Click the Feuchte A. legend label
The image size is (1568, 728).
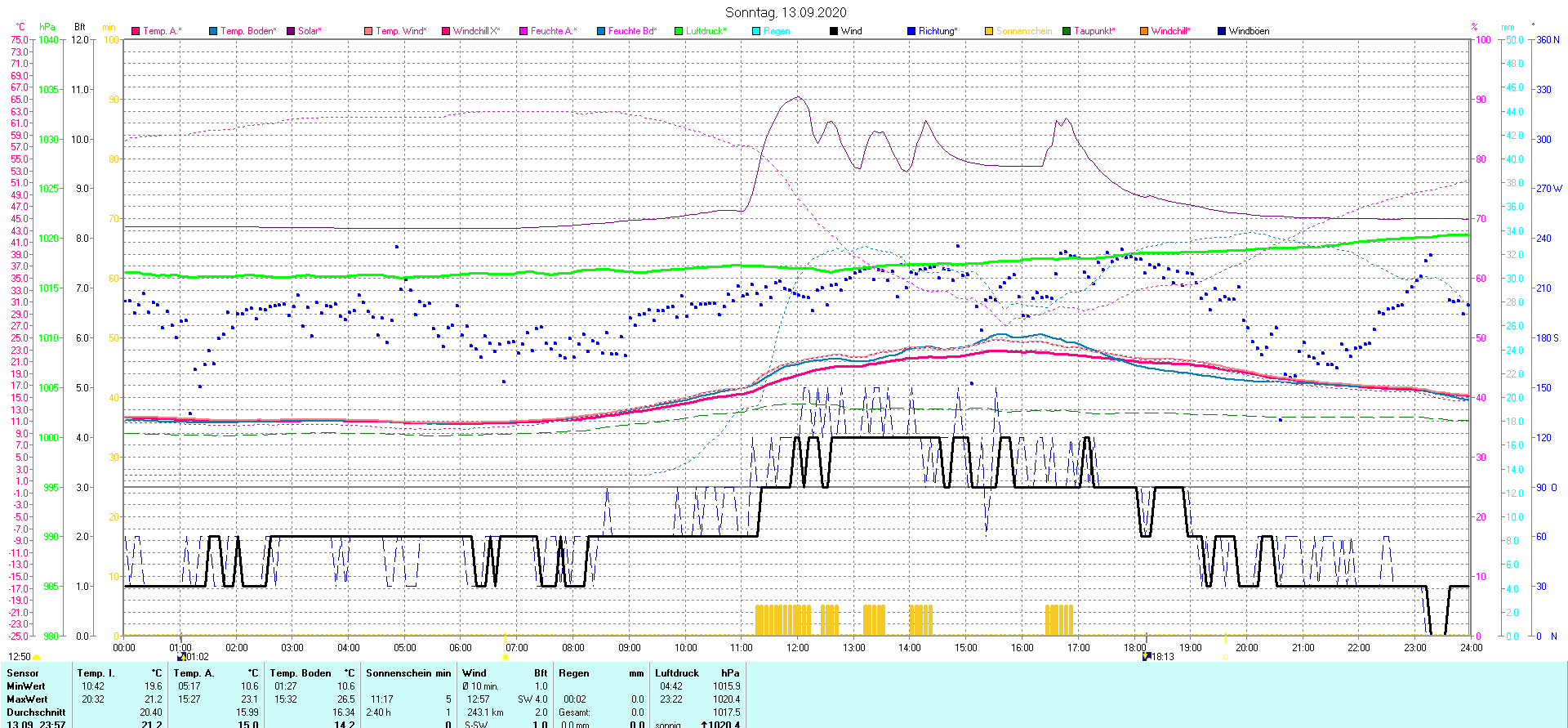(553, 31)
